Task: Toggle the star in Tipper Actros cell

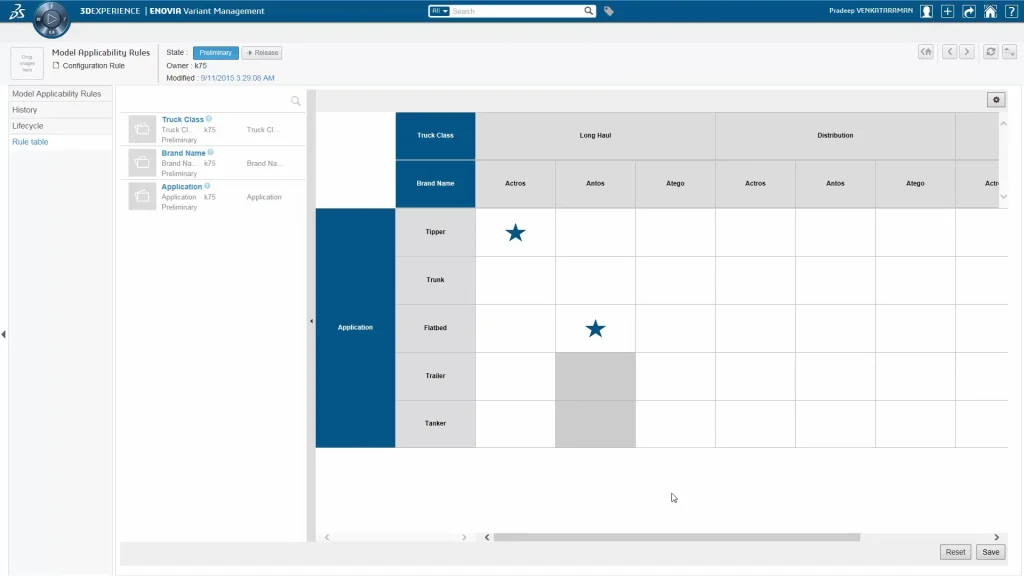Action: [515, 233]
